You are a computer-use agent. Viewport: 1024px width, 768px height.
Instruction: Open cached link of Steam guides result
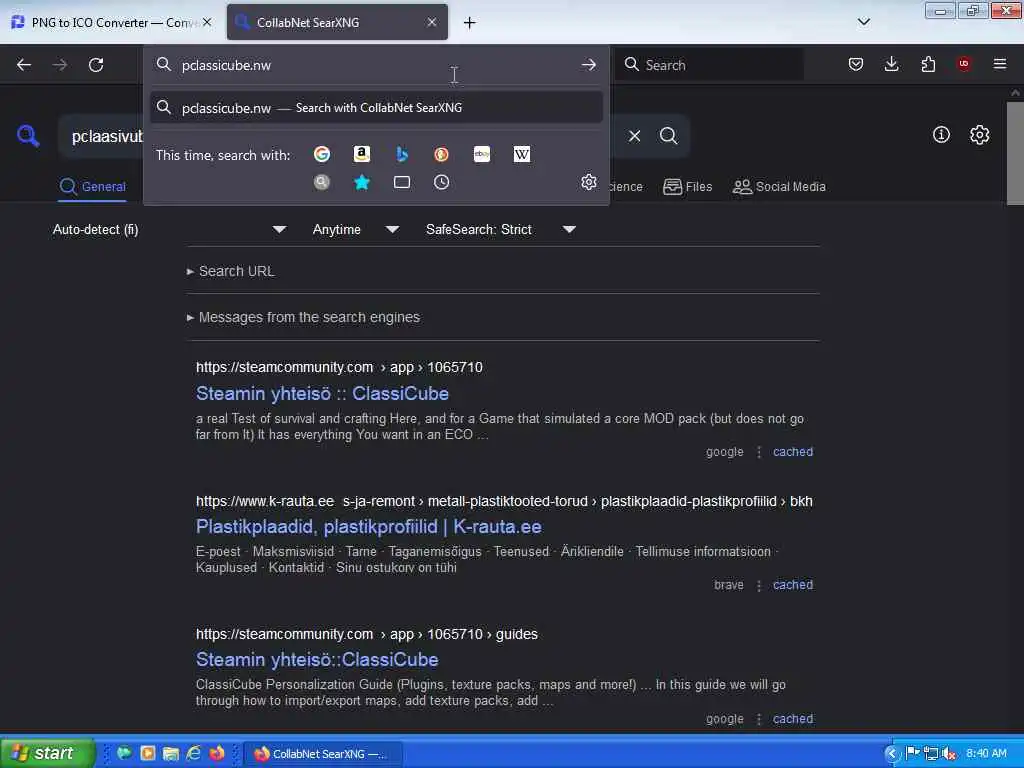793,719
